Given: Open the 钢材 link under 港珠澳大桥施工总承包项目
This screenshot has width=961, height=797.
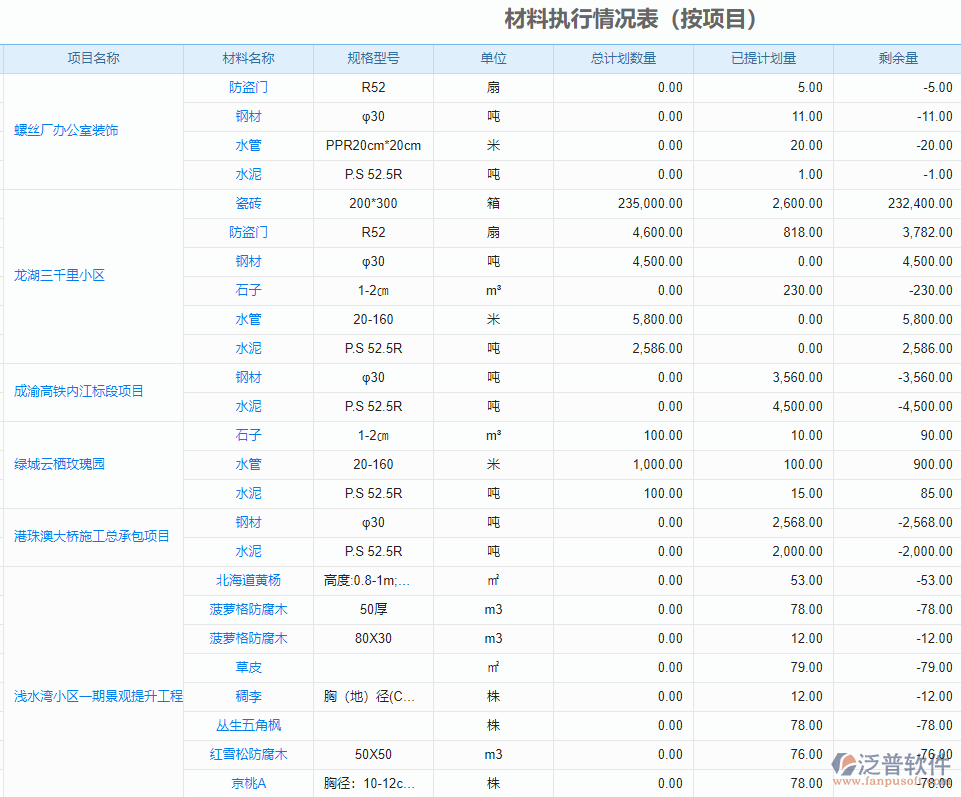Looking at the screenshot, I should pos(246,522).
